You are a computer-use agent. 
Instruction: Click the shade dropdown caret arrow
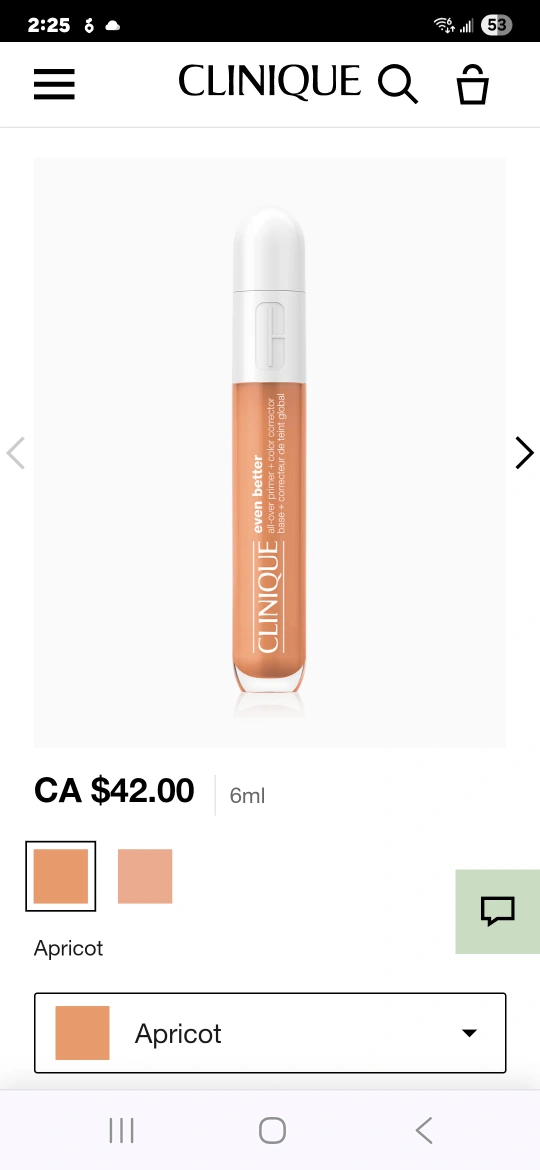click(x=469, y=1033)
